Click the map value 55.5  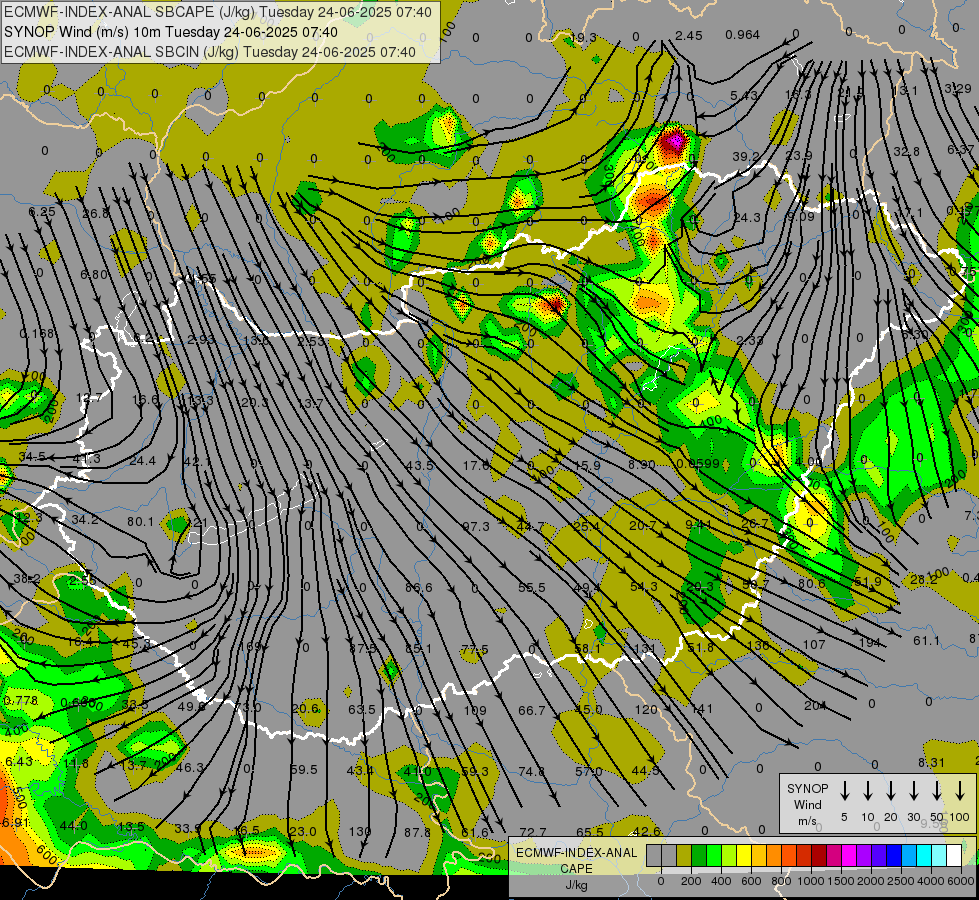(x=531, y=588)
